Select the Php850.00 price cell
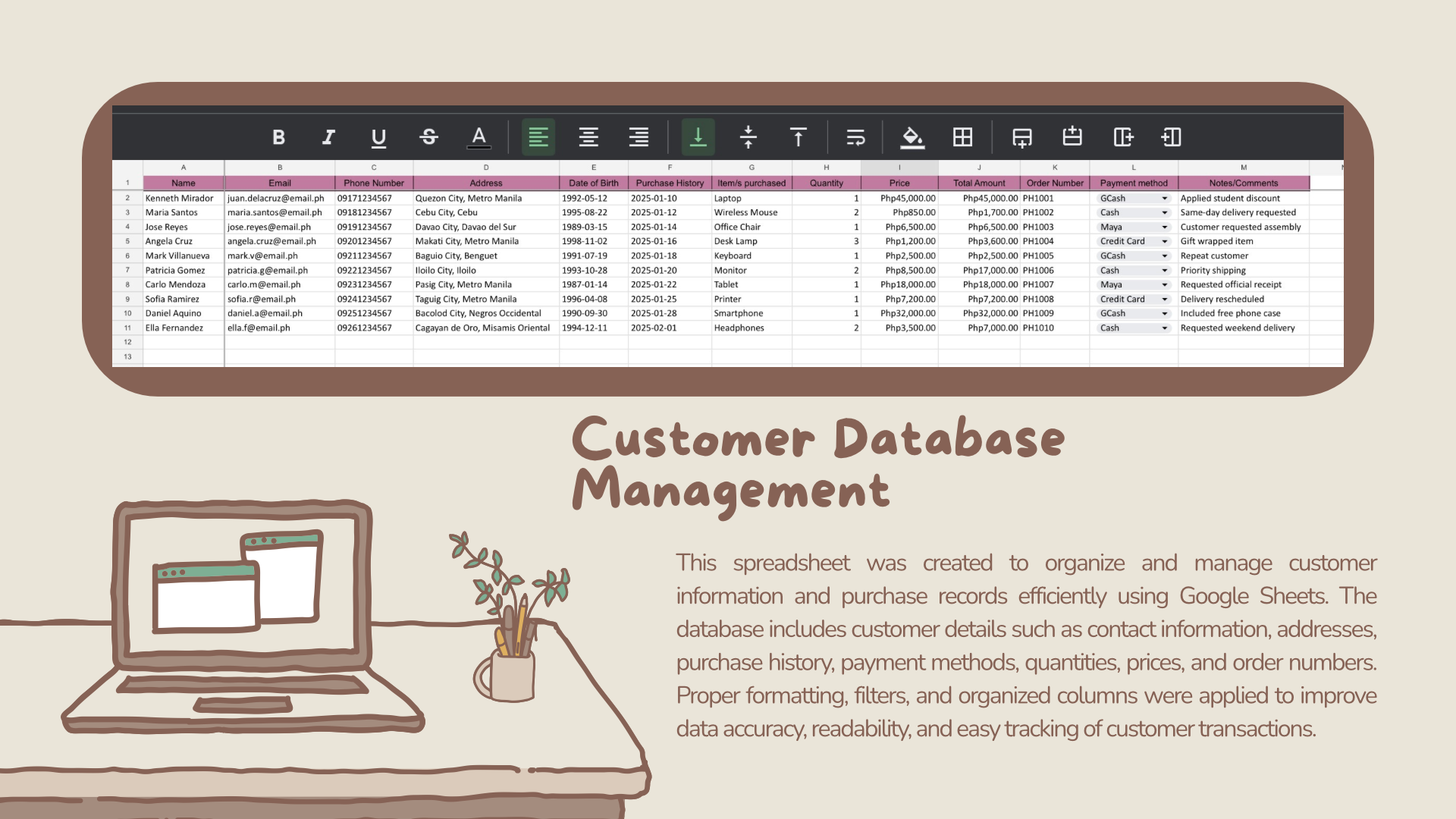Image resolution: width=1456 pixels, height=819 pixels. point(899,213)
